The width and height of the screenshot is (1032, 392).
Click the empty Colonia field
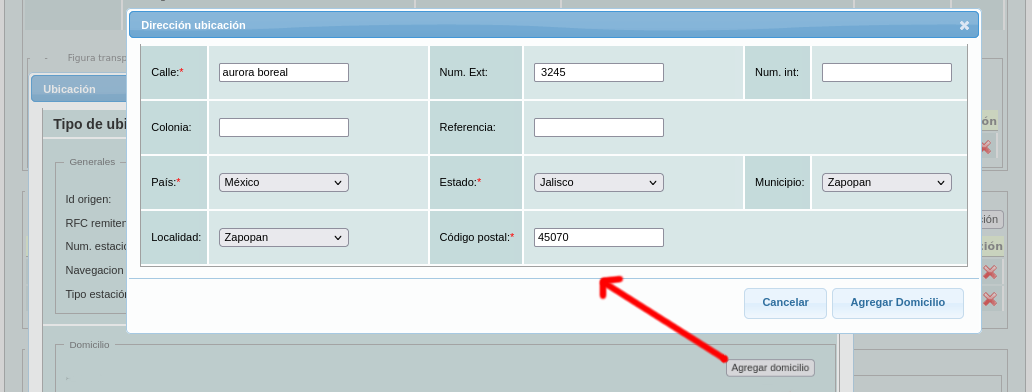tap(284, 128)
